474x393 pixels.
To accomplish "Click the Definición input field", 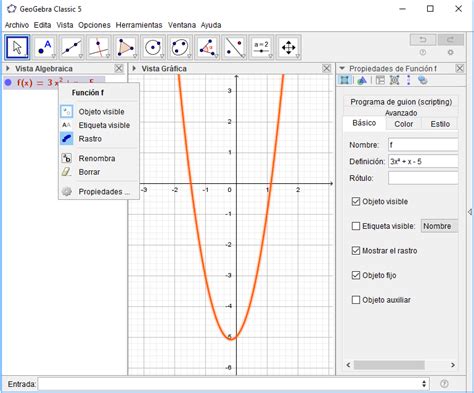I will coord(423,162).
